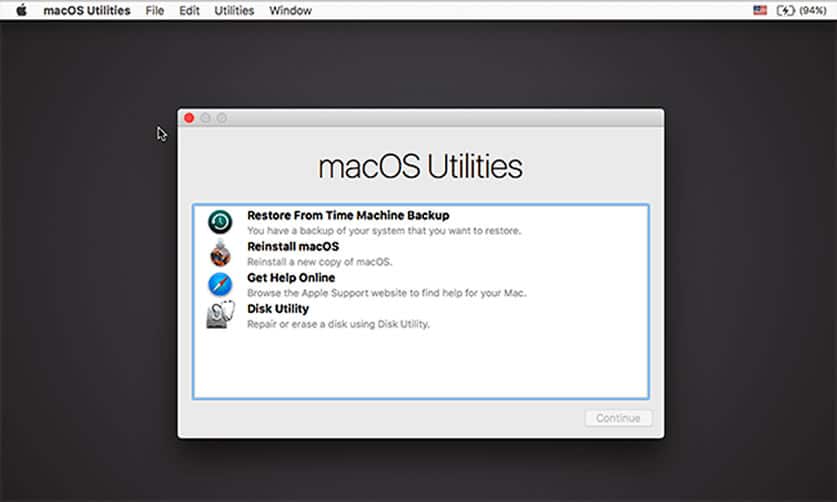Click 'Browse the Apple Support website' description
Viewport: 837px width, 502px height.
click(x=387, y=293)
